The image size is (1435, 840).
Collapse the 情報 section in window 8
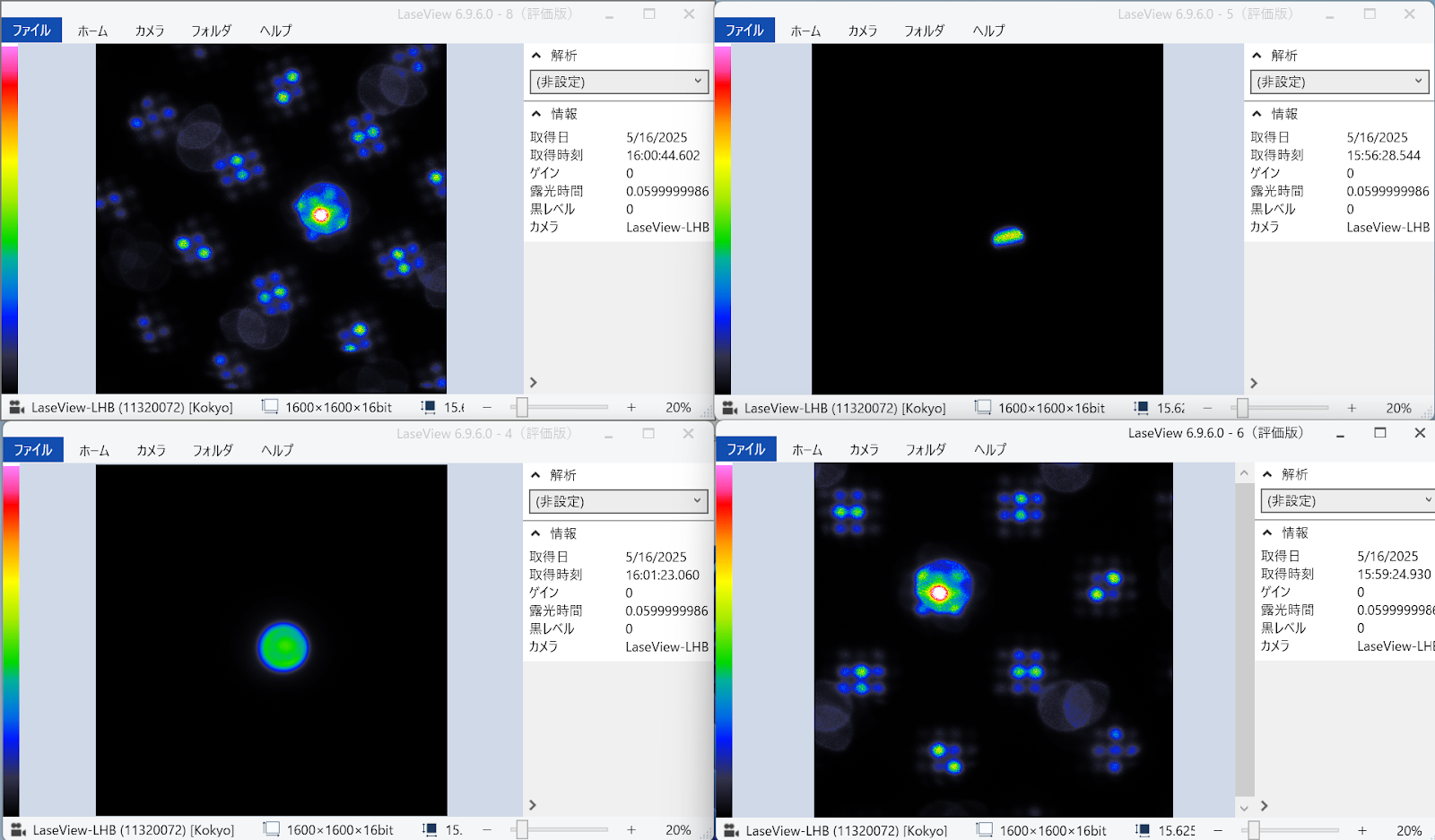click(x=536, y=114)
